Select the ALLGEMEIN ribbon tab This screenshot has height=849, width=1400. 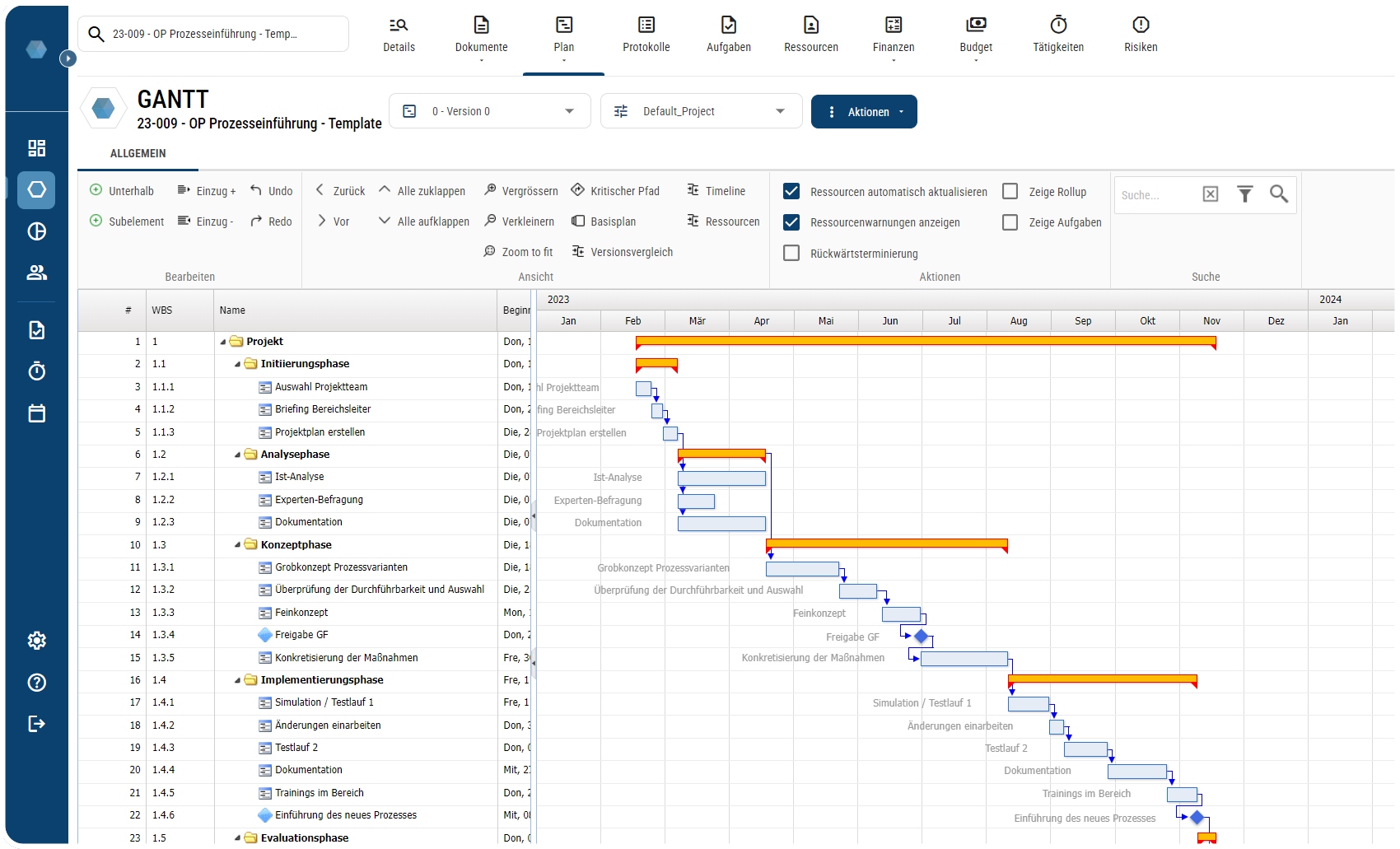click(138, 153)
